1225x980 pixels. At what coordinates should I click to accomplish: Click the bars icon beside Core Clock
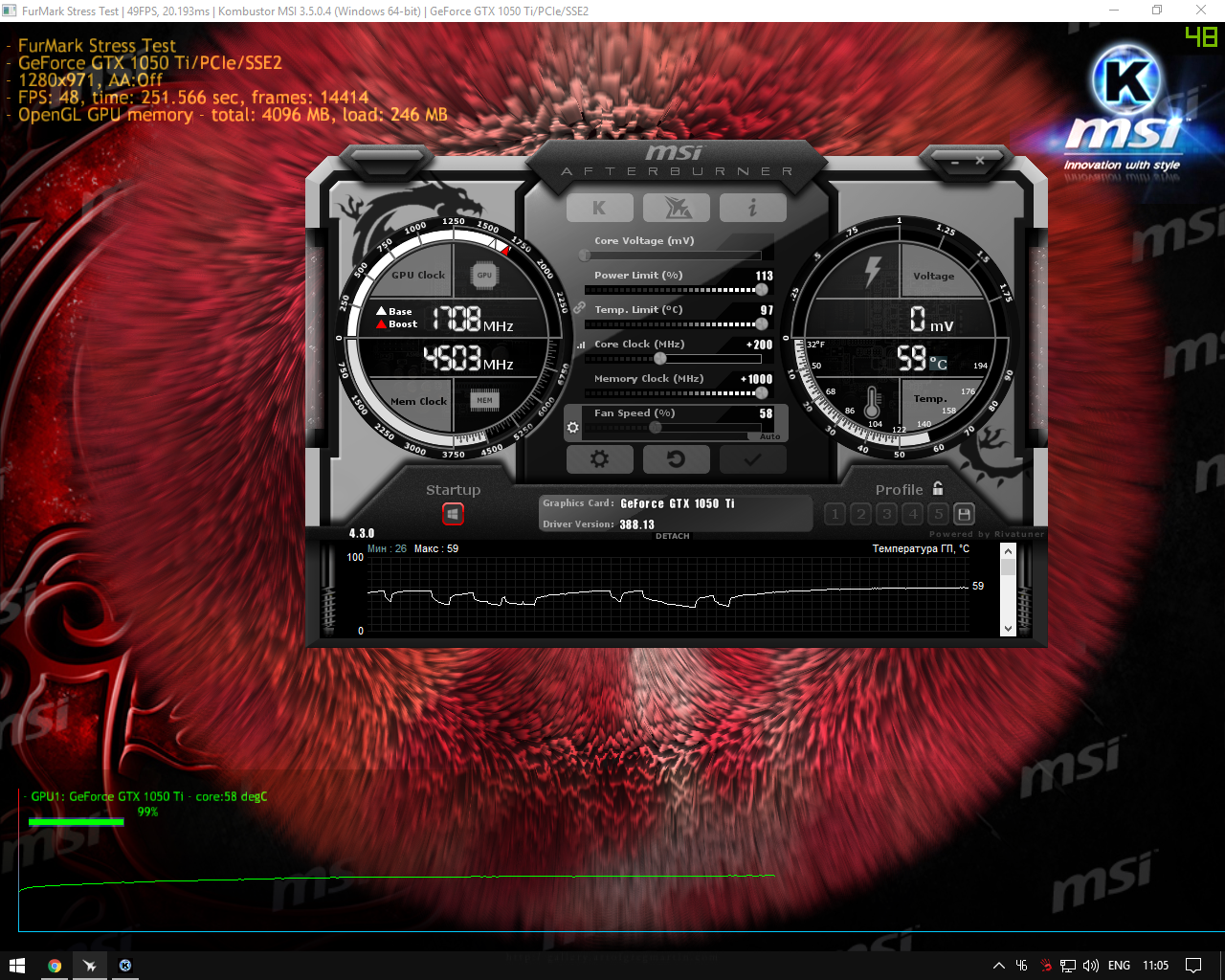pyautogui.click(x=580, y=345)
